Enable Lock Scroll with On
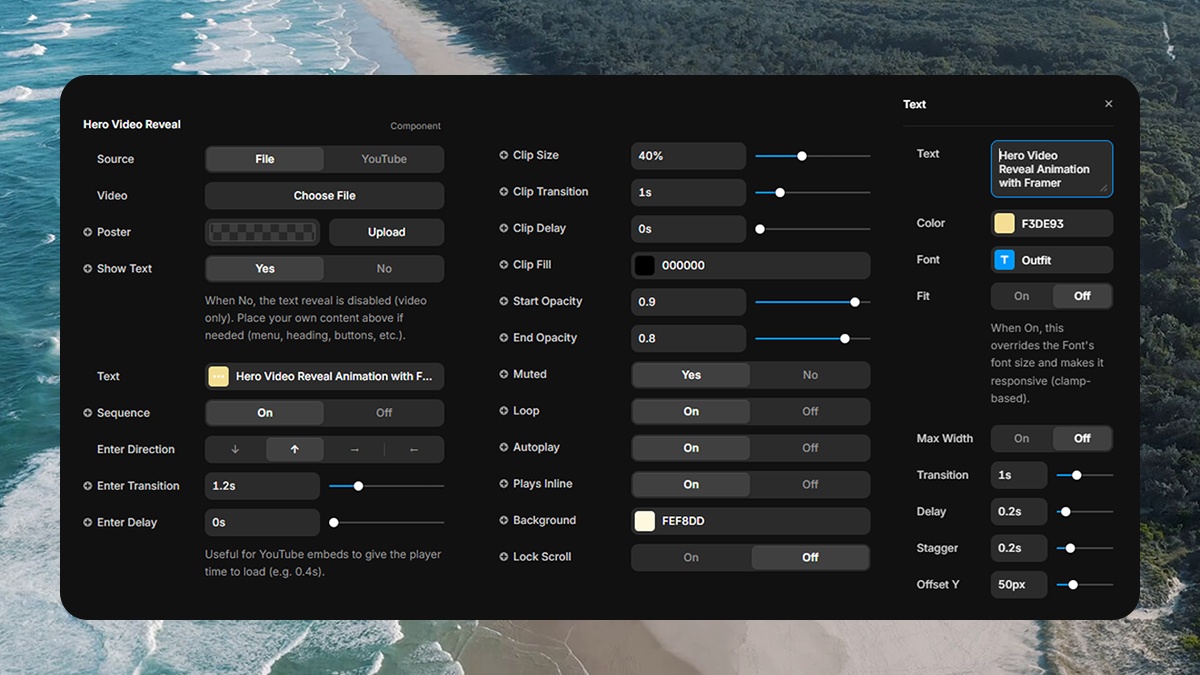Screen dimensions: 1200x675 pyautogui.click(x=691, y=557)
